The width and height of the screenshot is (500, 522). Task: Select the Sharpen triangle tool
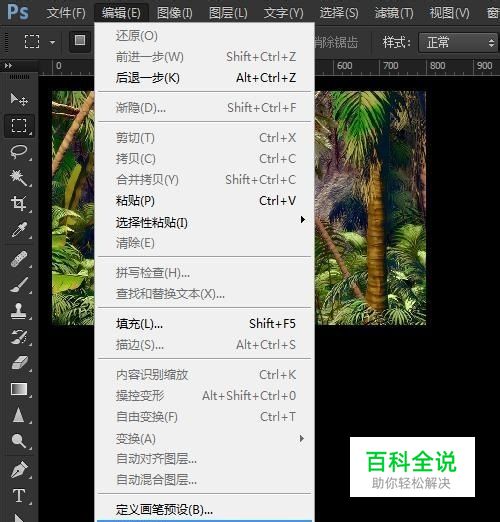click(19, 415)
